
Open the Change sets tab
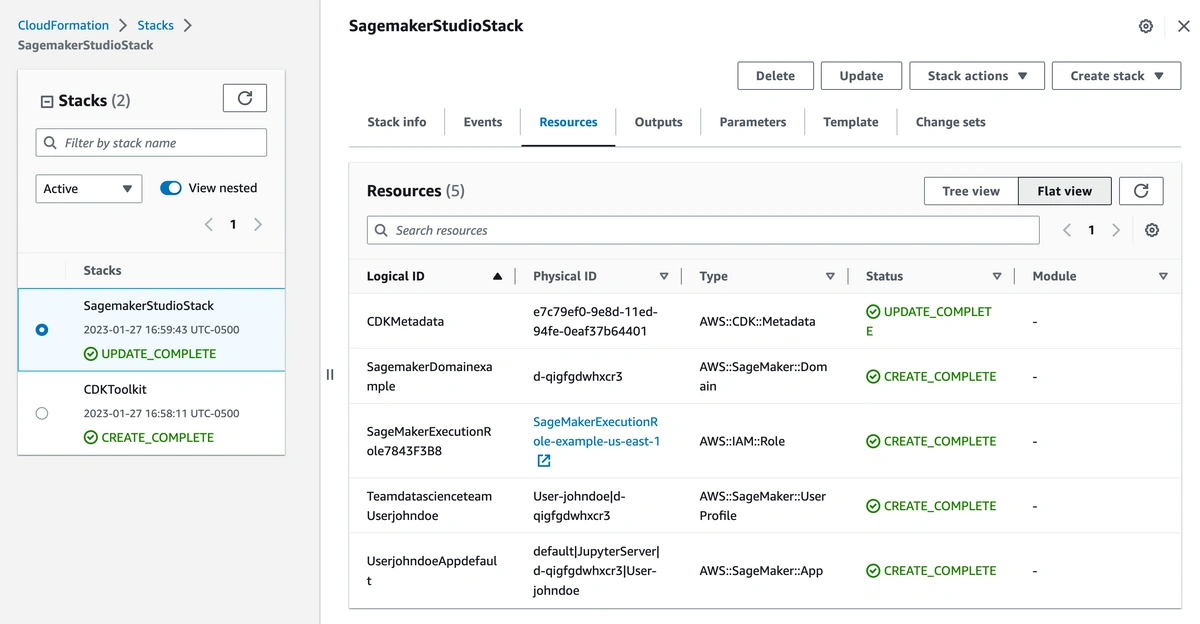(951, 122)
